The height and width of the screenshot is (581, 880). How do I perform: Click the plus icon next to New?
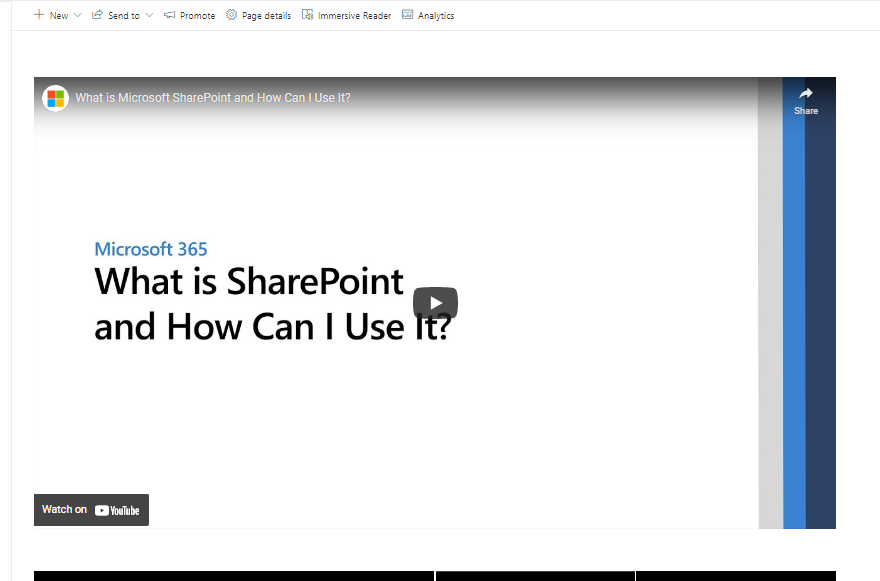(x=37, y=15)
